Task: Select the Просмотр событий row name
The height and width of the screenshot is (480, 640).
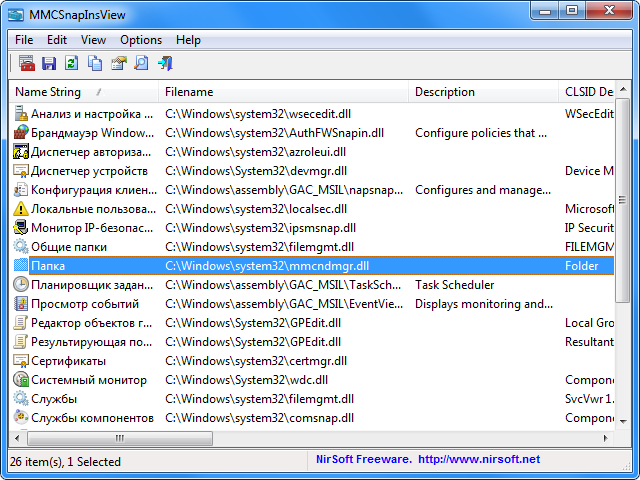Action: 85,304
